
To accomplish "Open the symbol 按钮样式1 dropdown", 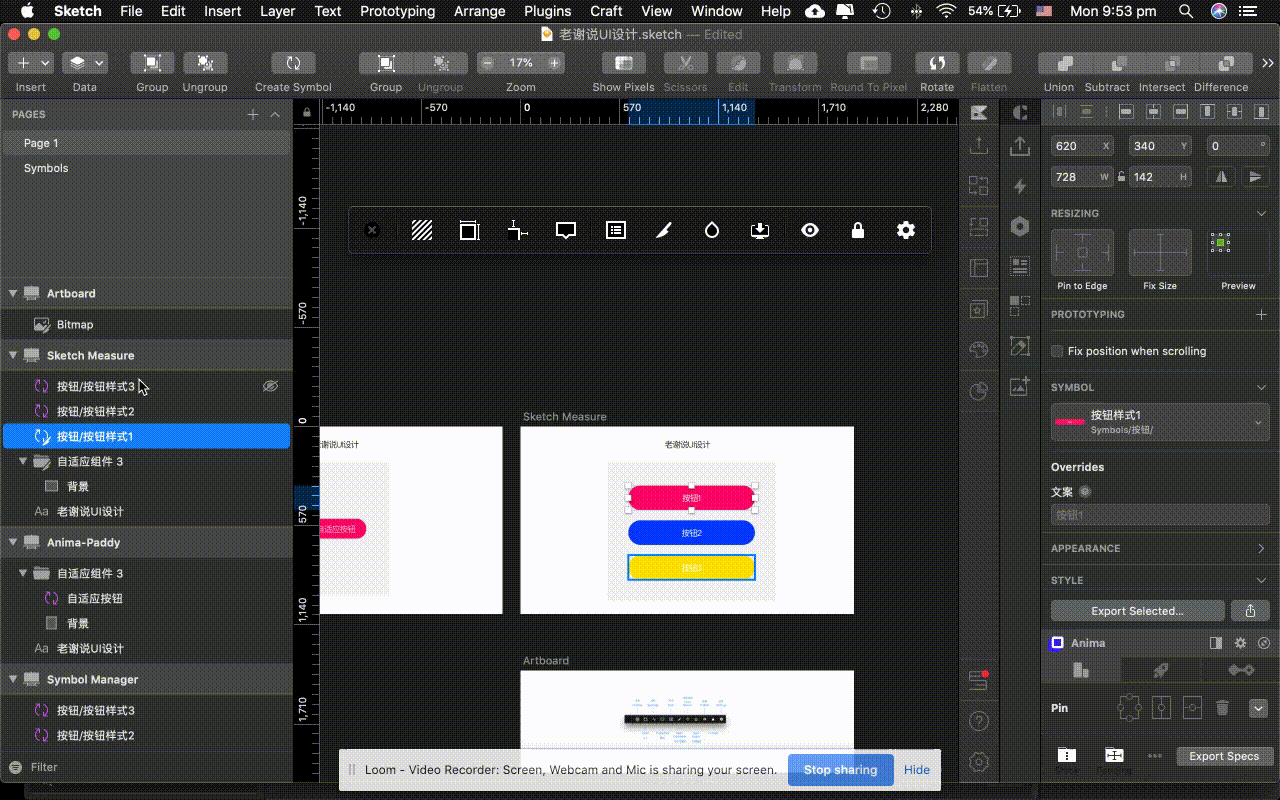I will click(1160, 421).
